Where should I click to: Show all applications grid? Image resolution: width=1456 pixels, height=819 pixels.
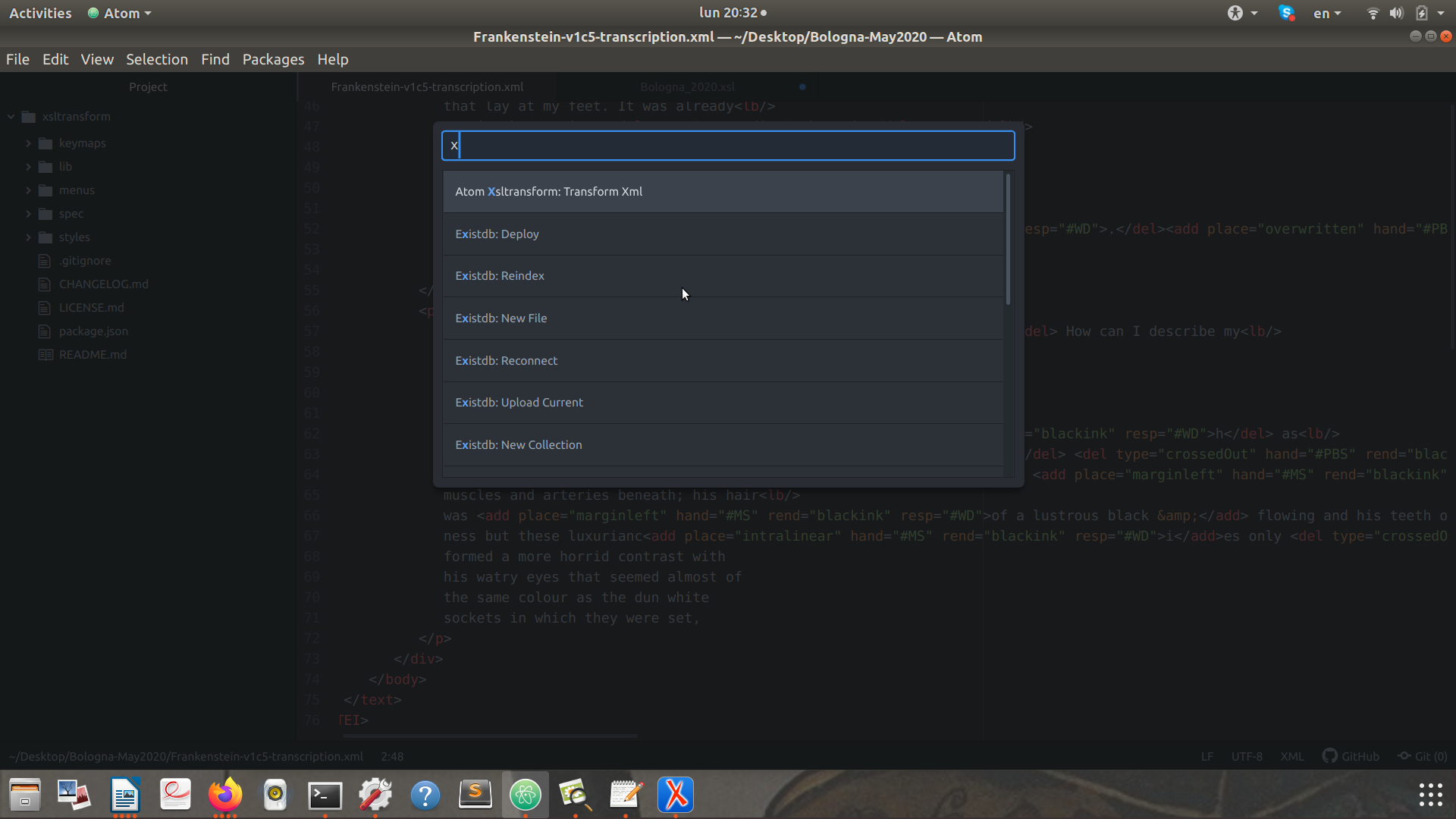[x=1430, y=794]
